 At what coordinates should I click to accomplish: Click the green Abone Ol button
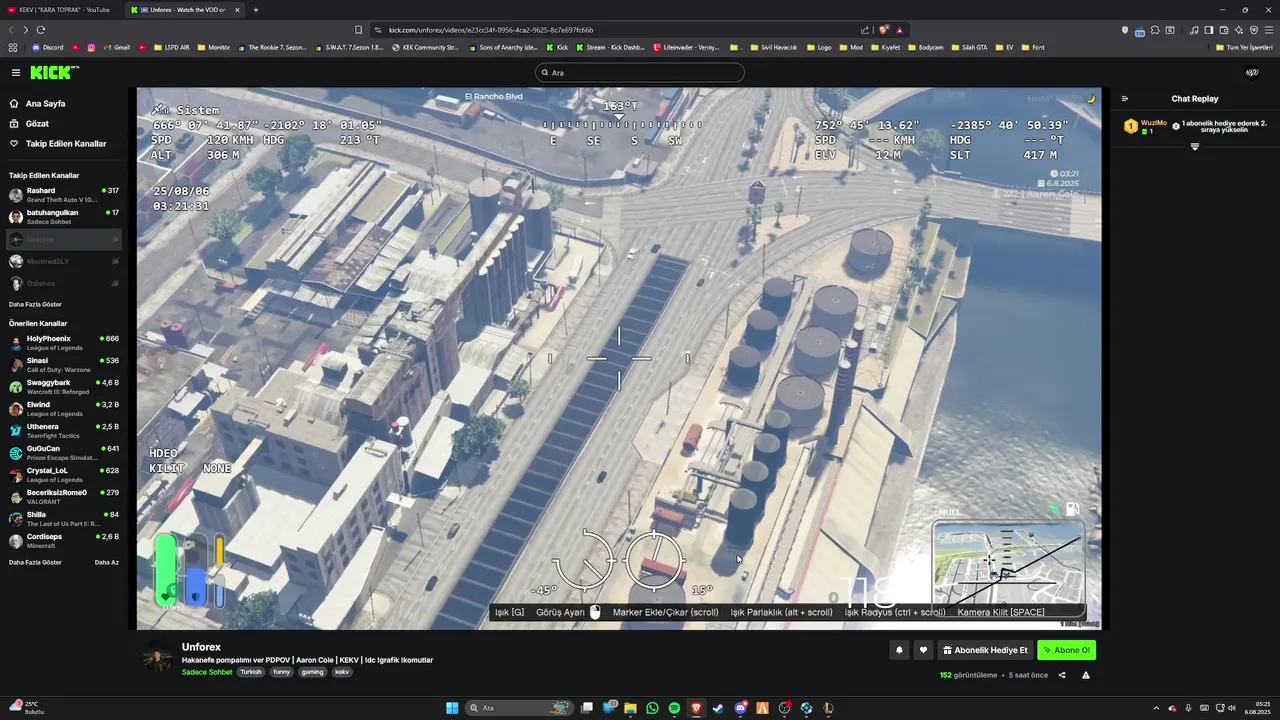tap(1066, 650)
